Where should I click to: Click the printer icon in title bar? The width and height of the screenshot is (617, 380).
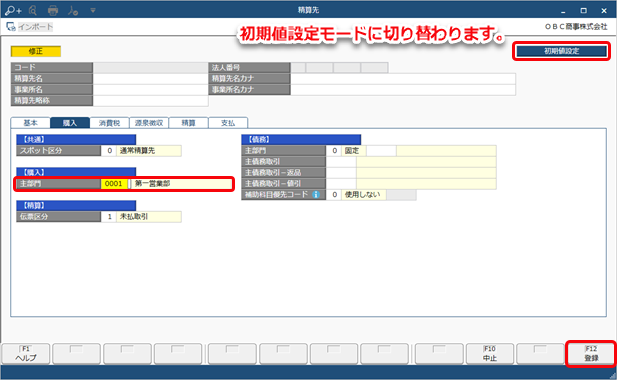pos(53,11)
